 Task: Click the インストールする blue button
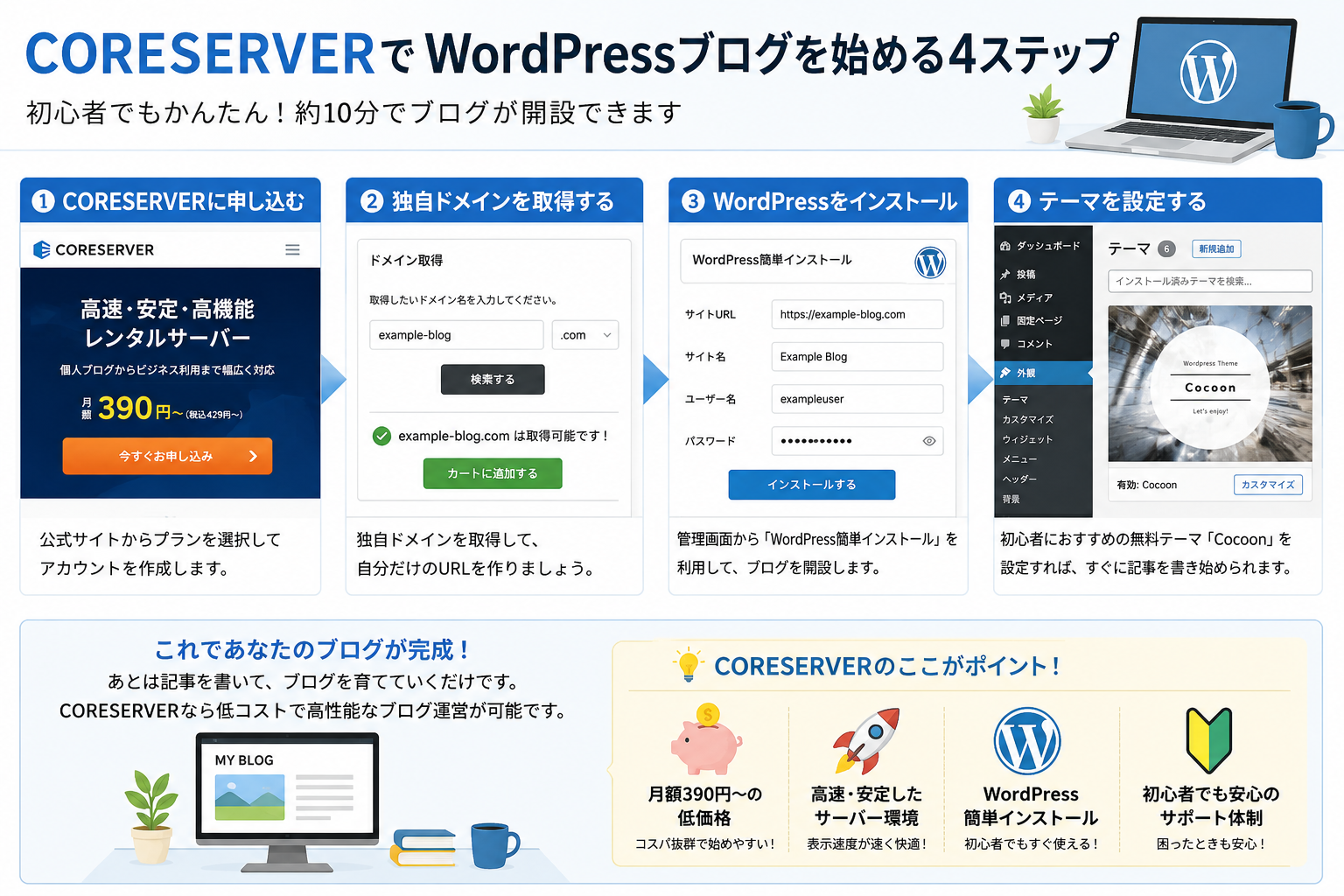pos(812,485)
